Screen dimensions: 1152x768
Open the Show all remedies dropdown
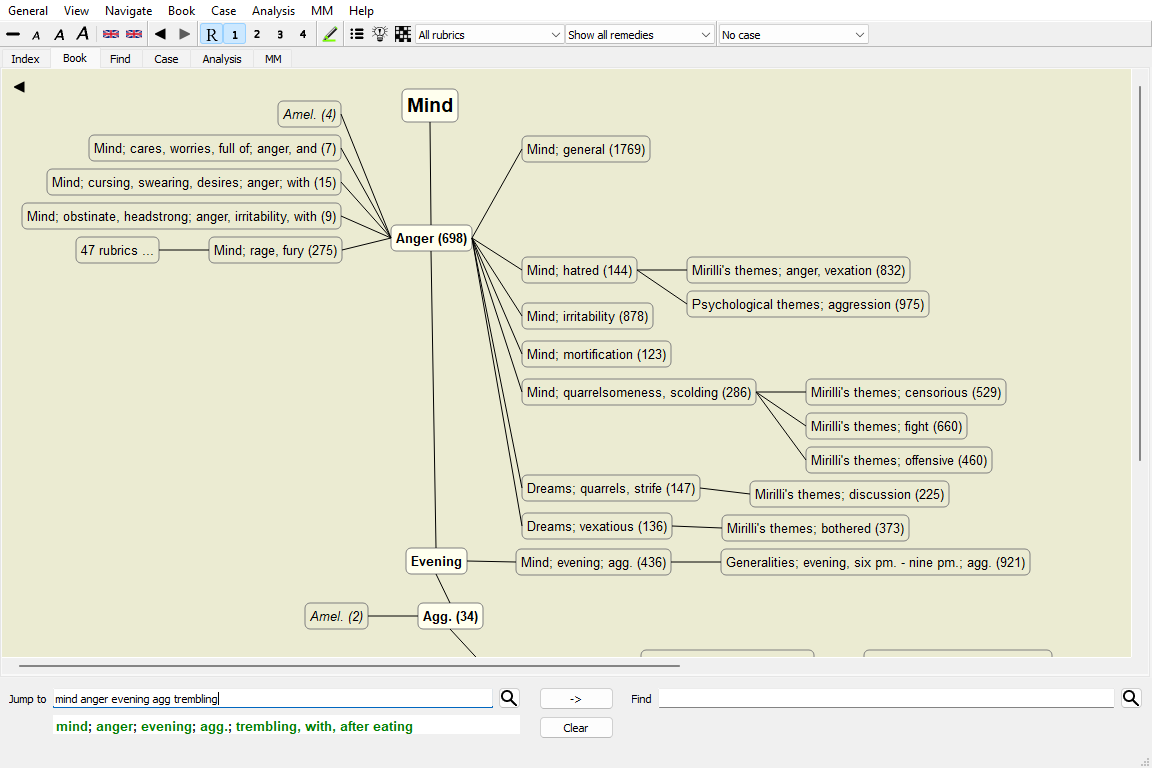tap(639, 35)
